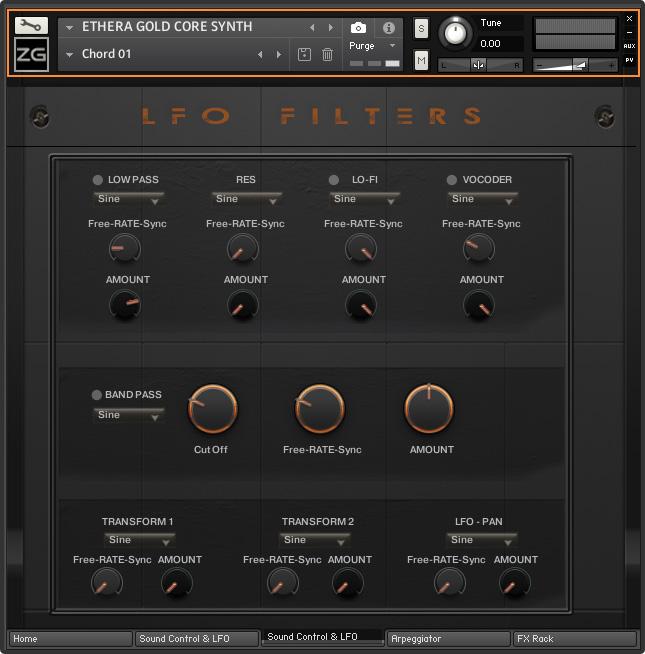Click the AUX button in the header

click(629, 46)
